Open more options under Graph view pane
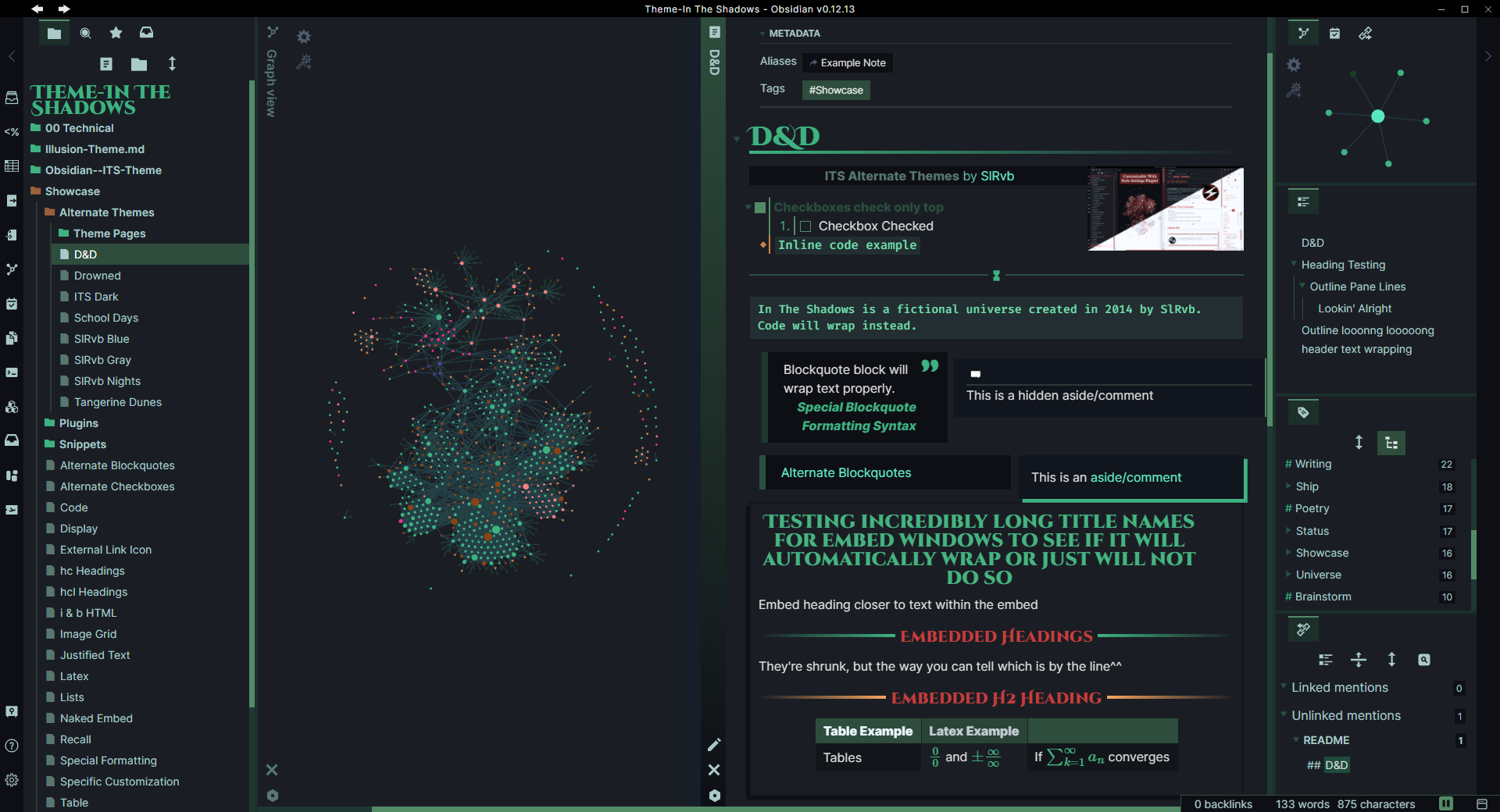Screen dimensions: 1500x812 (x=272, y=796)
